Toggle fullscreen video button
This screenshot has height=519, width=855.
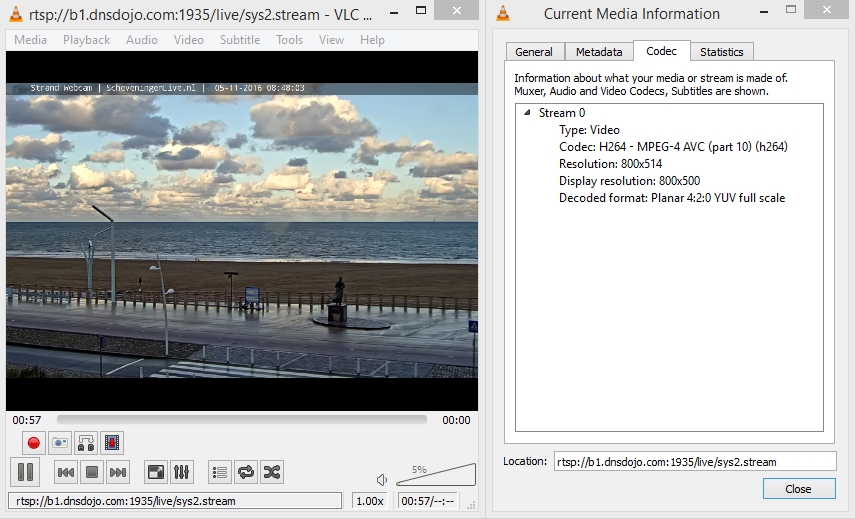(x=155, y=472)
